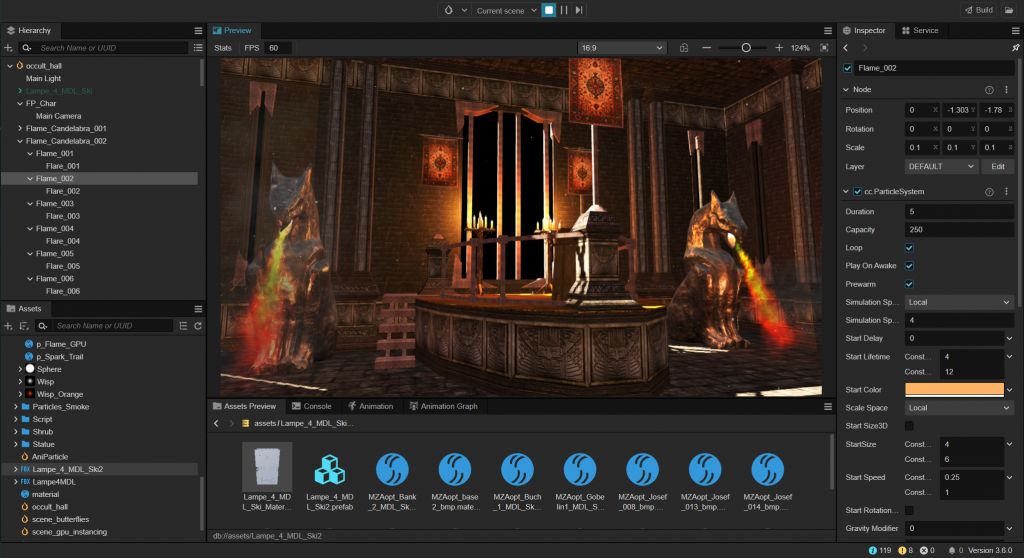Viewport: 1024px width, 558px height.
Task: Collapse the Flame_Candelabra_002 tree node
Action: (x=20, y=141)
